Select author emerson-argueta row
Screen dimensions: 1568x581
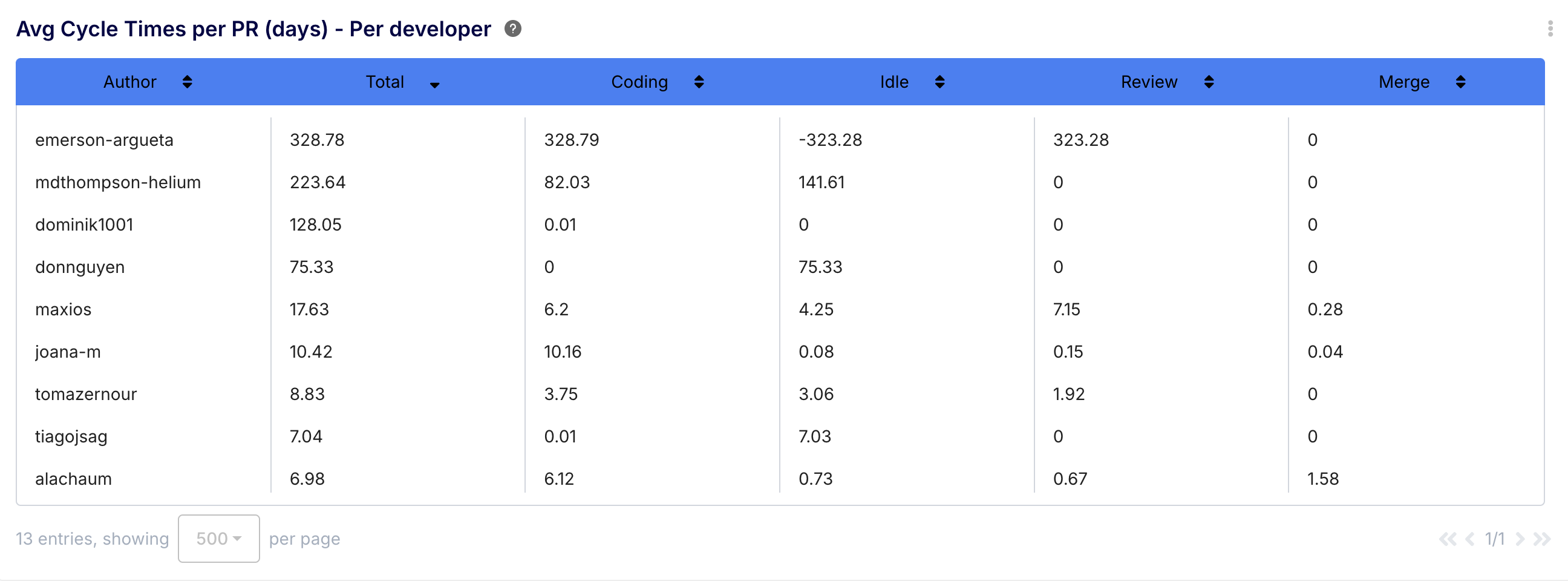tap(104, 140)
